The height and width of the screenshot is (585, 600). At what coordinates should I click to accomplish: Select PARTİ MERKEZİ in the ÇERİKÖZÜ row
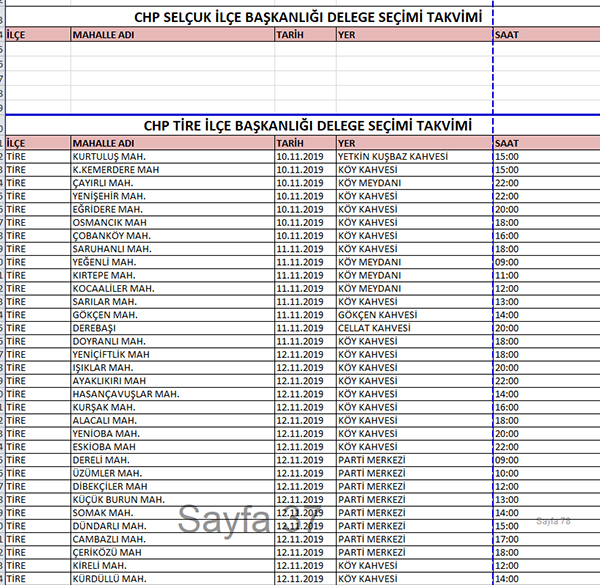coord(414,552)
